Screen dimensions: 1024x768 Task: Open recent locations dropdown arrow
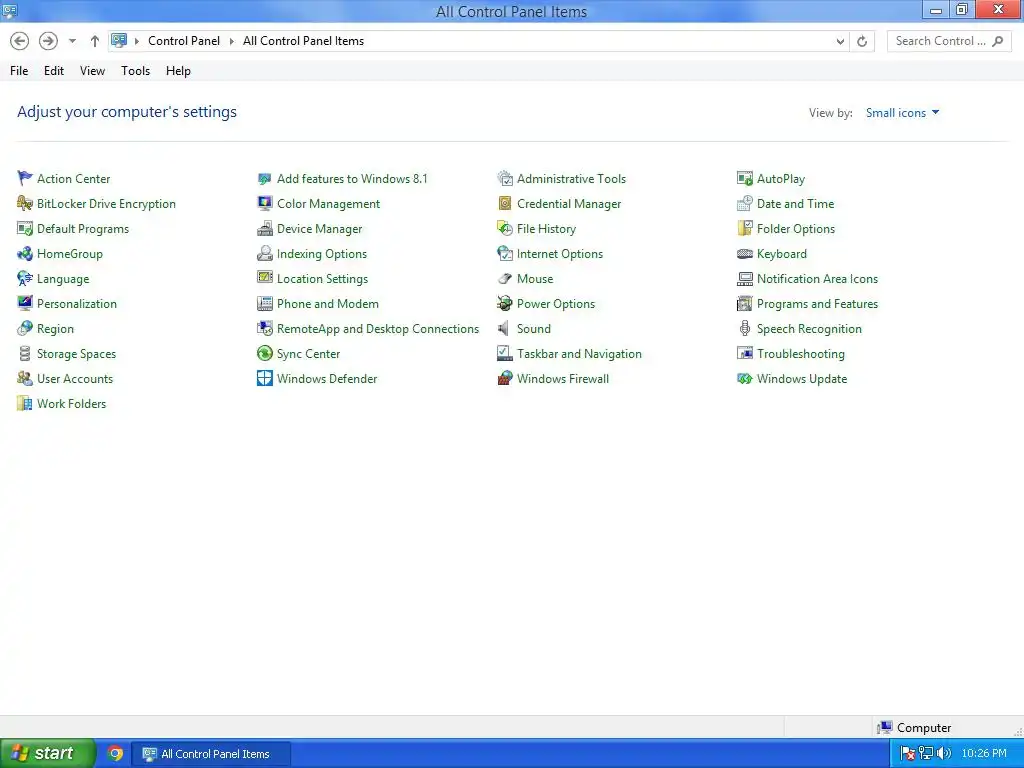[x=72, y=41]
